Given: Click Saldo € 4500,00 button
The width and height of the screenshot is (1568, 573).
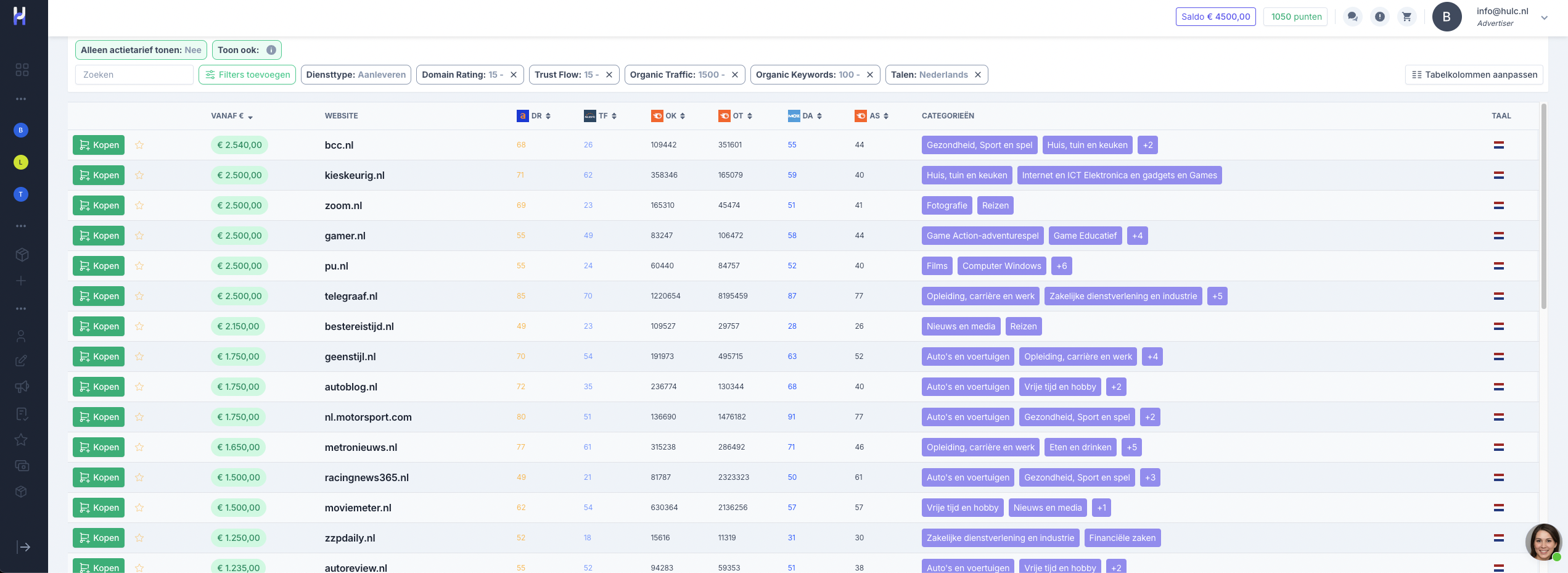Looking at the screenshot, I should [1216, 17].
